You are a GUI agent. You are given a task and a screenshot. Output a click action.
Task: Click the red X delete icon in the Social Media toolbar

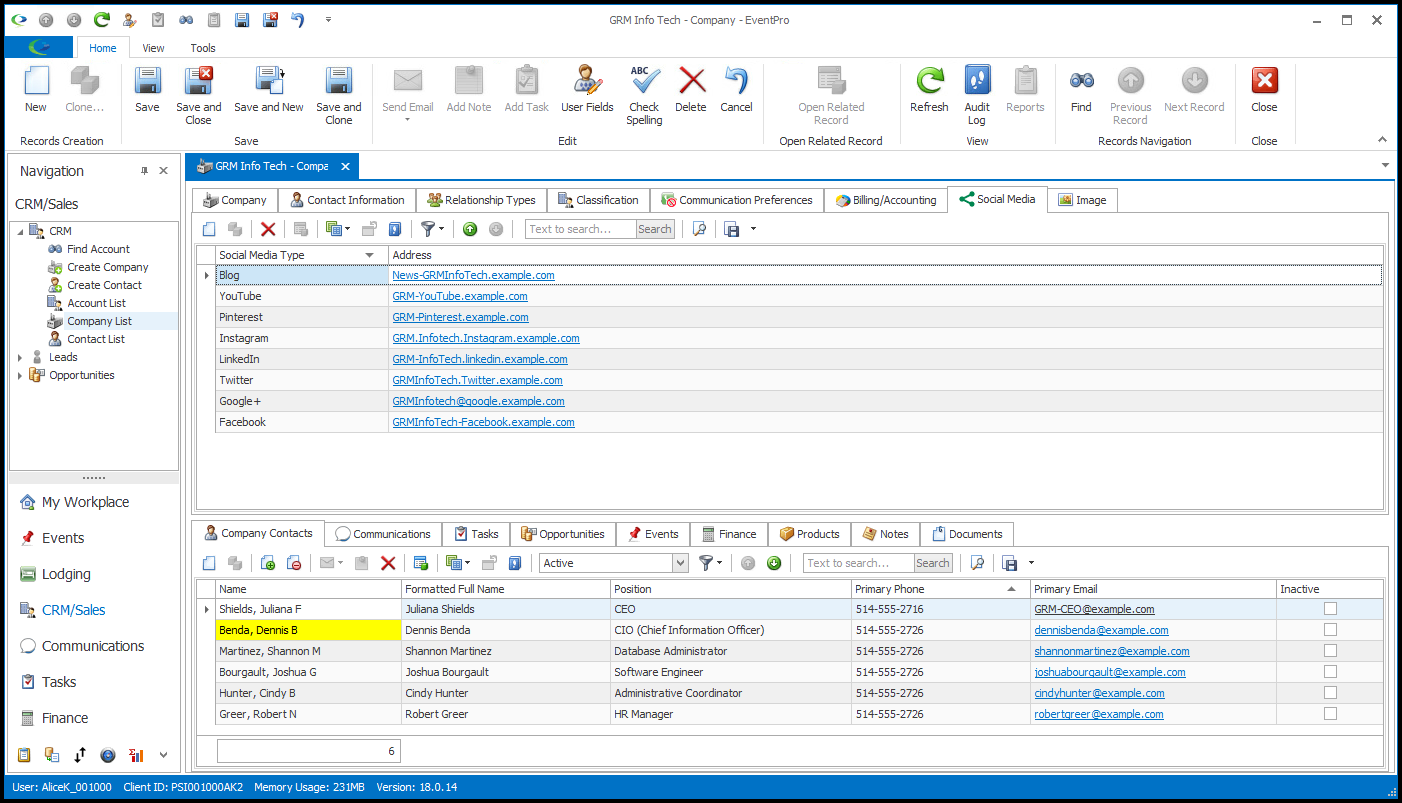coord(268,229)
